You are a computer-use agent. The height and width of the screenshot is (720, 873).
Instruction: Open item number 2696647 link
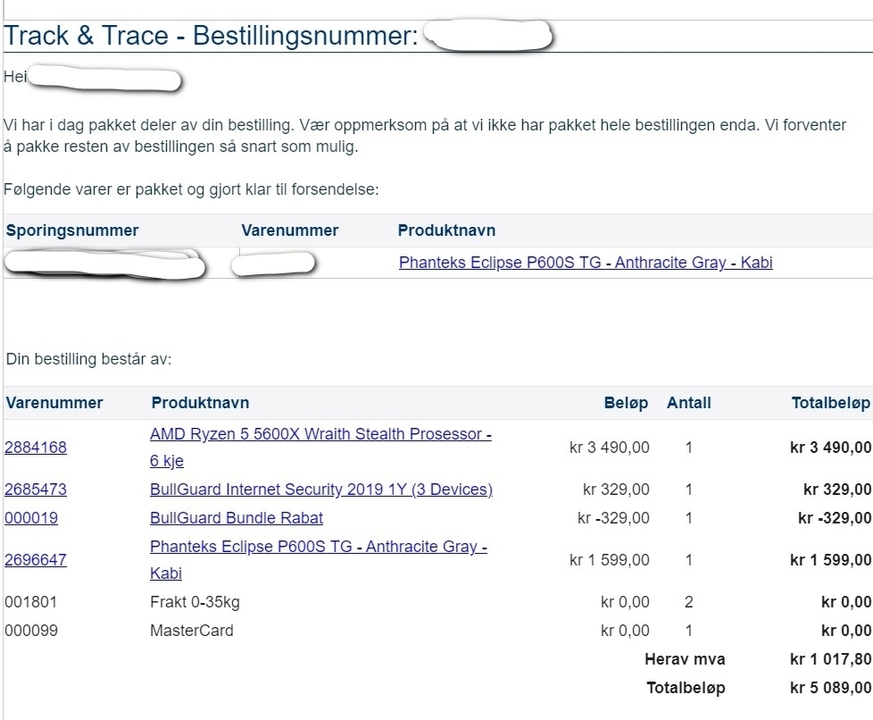tap(36, 560)
